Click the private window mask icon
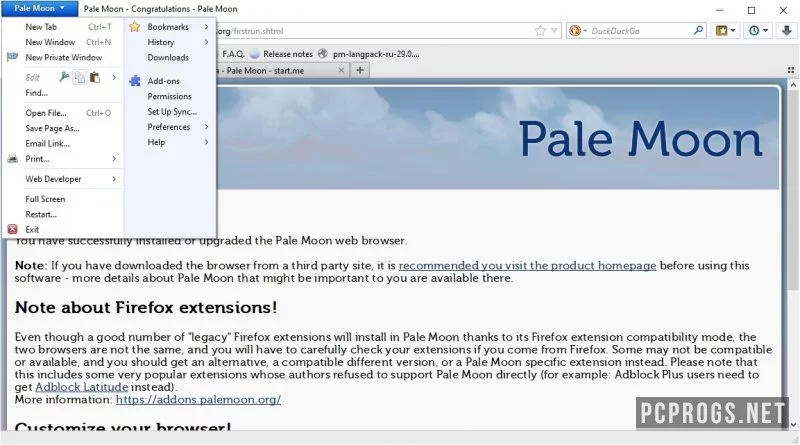Viewport: 800px width, 445px height. (13, 57)
